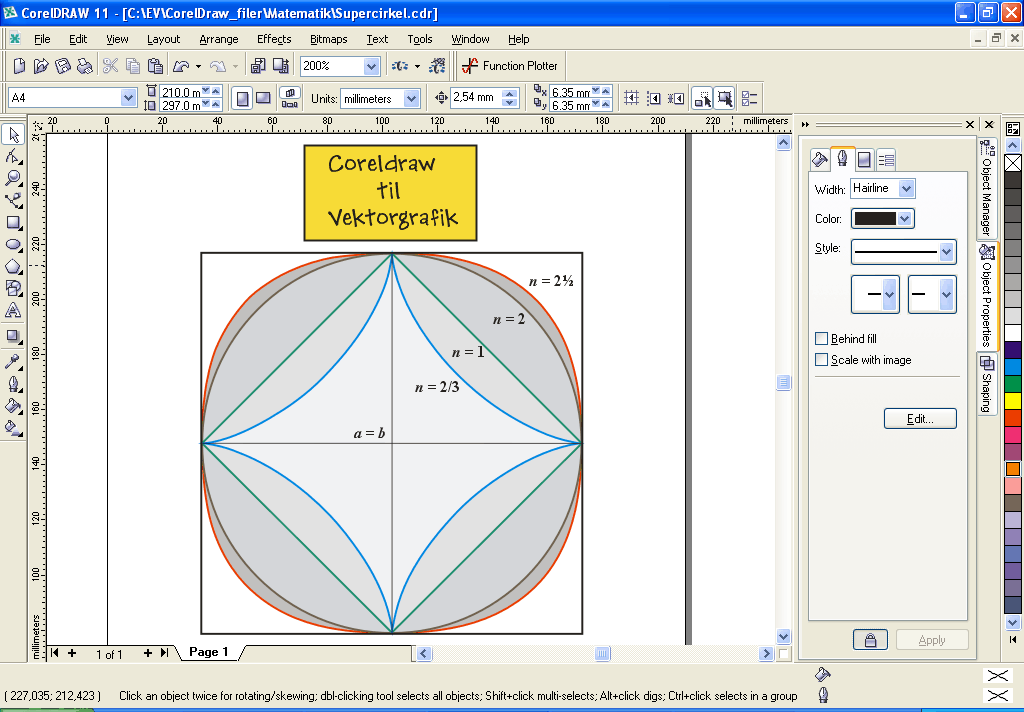The width and height of the screenshot is (1024, 712).
Task: Select the Pick tool in the toolbox
Action: (x=13, y=135)
